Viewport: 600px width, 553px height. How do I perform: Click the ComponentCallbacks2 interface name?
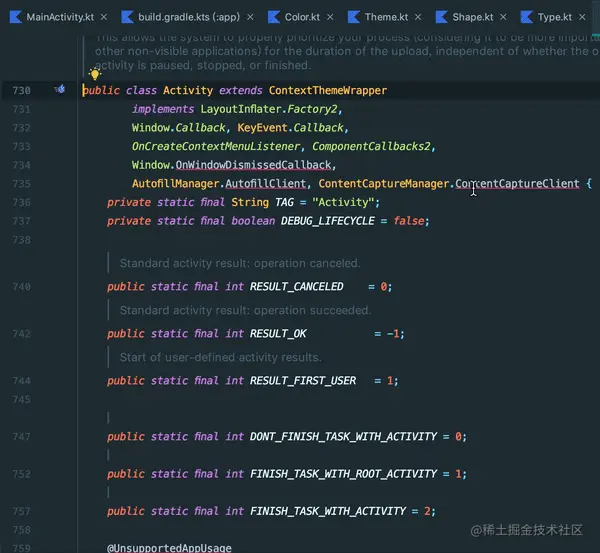(x=371, y=146)
